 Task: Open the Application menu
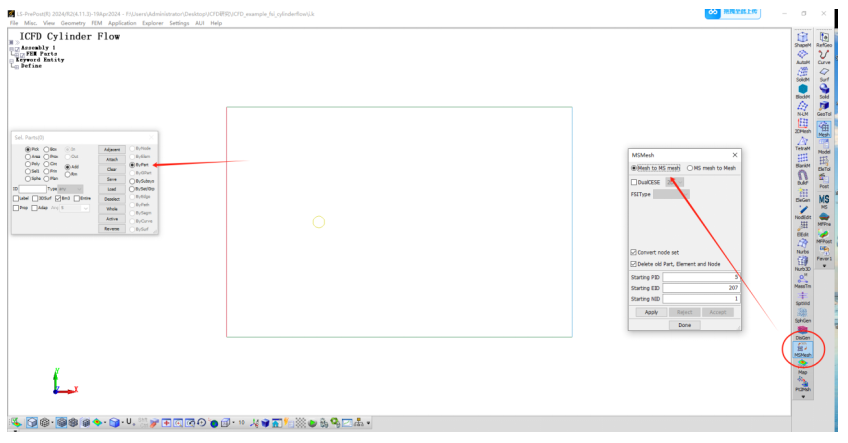122,23
